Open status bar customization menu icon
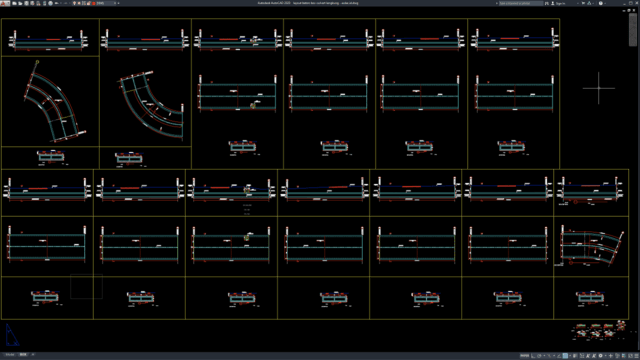 [x=637, y=356]
